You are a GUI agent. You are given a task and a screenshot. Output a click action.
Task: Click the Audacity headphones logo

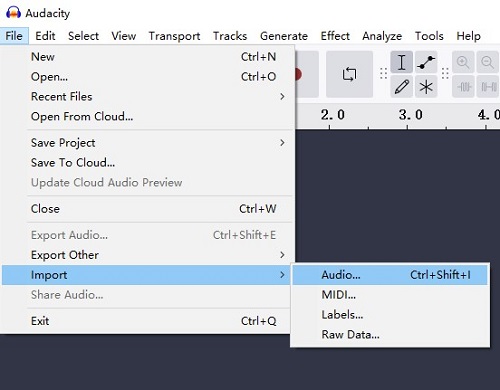[13, 13]
